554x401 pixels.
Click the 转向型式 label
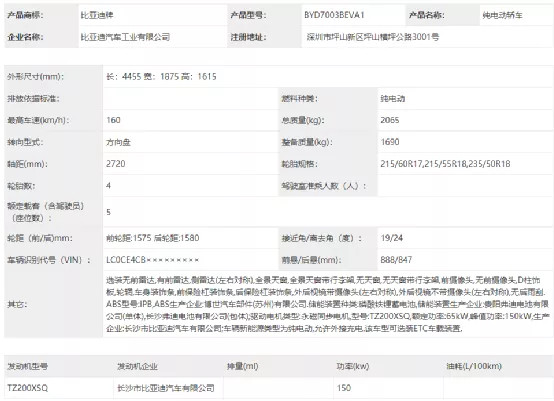[25, 142]
